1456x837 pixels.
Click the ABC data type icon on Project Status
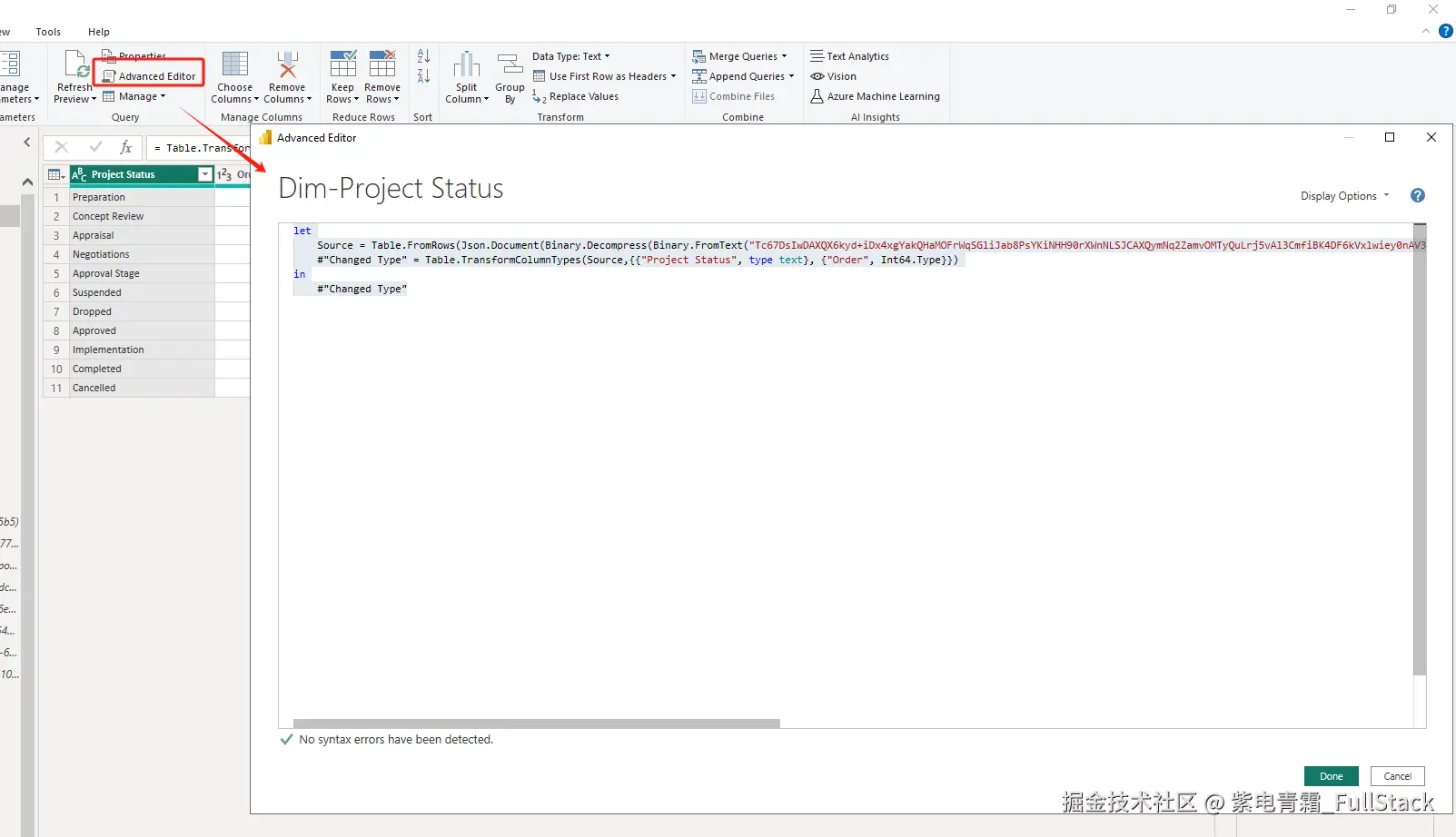pos(79,174)
